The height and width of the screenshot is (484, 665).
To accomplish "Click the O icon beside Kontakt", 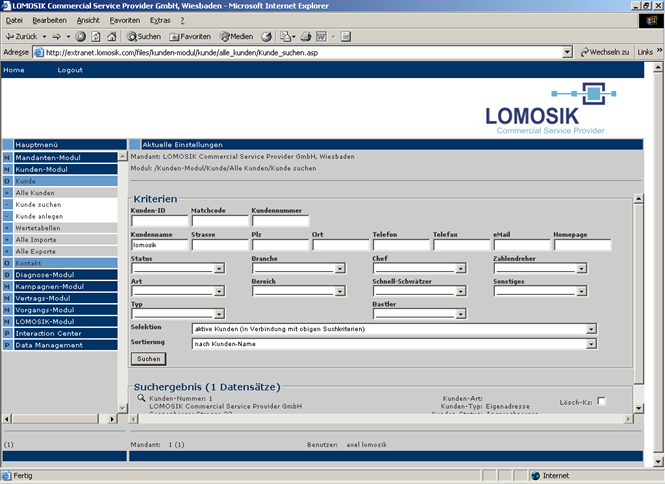I will pyautogui.click(x=7, y=263).
